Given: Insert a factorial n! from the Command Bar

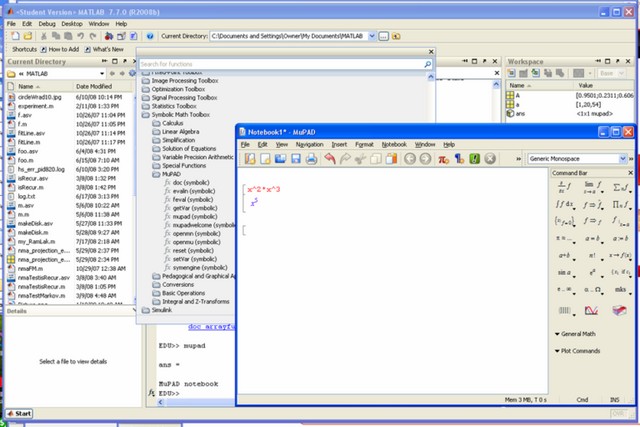Looking at the screenshot, I should click(592, 255).
